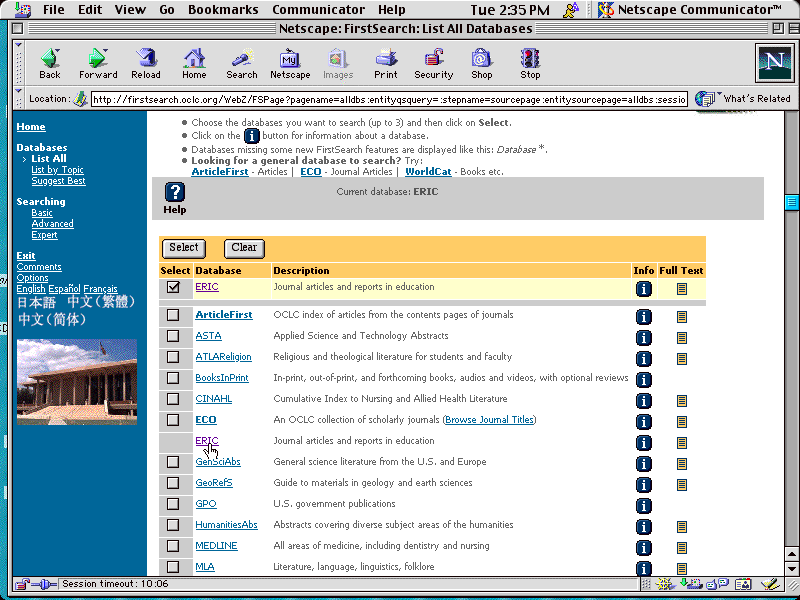This screenshot has height=600, width=800.
Task: Open the List by Topic link
Action: click(x=57, y=170)
